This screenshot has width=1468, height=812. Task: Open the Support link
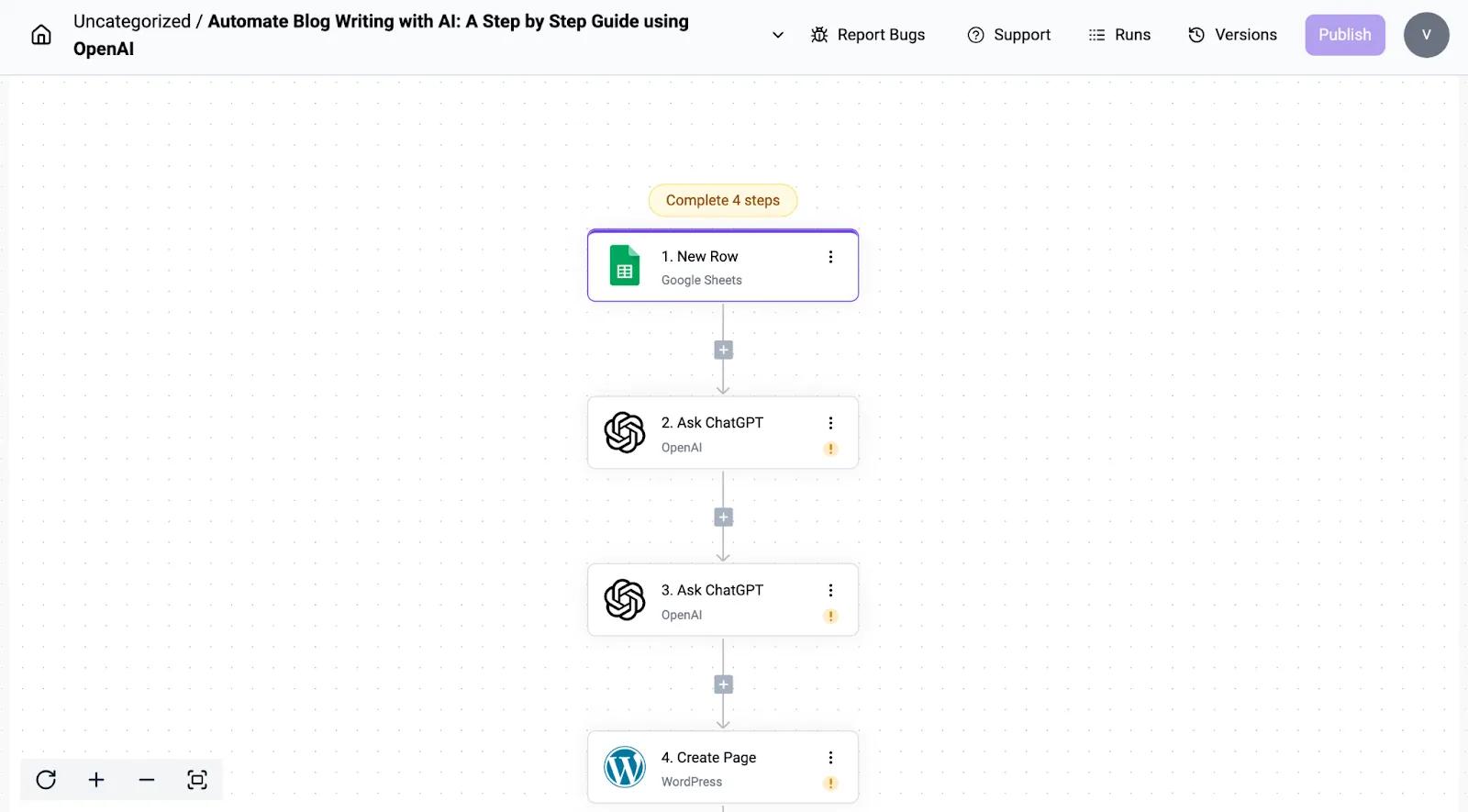[x=1009, y=35]
